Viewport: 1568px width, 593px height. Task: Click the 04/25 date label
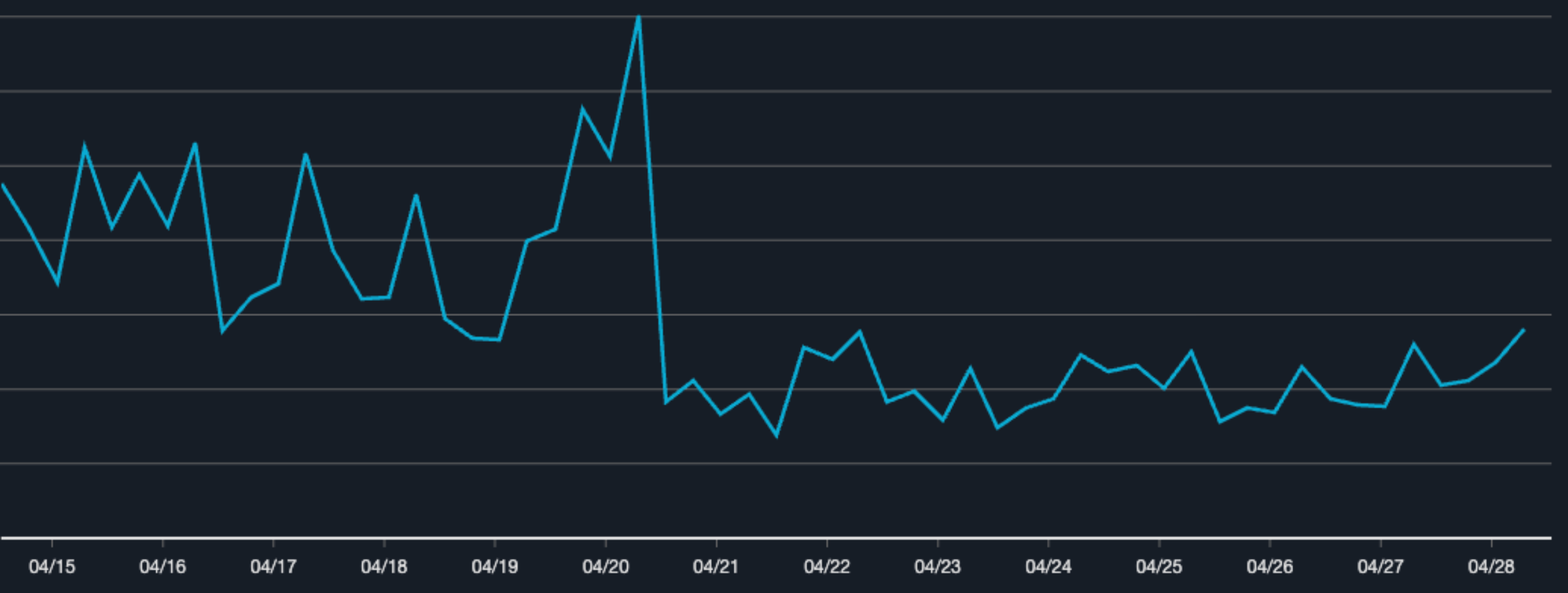click(1159, 567)
